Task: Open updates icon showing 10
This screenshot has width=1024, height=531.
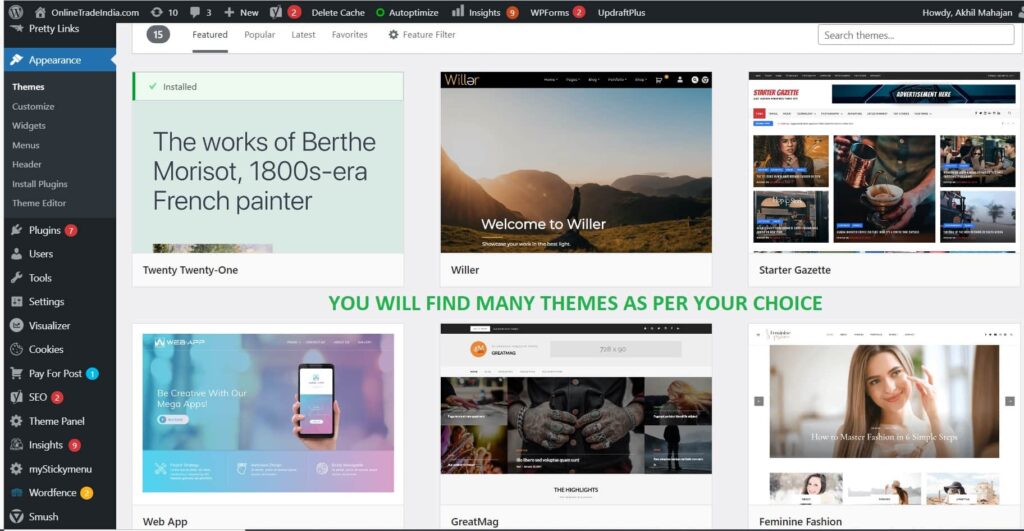Action: pos(157,12)
